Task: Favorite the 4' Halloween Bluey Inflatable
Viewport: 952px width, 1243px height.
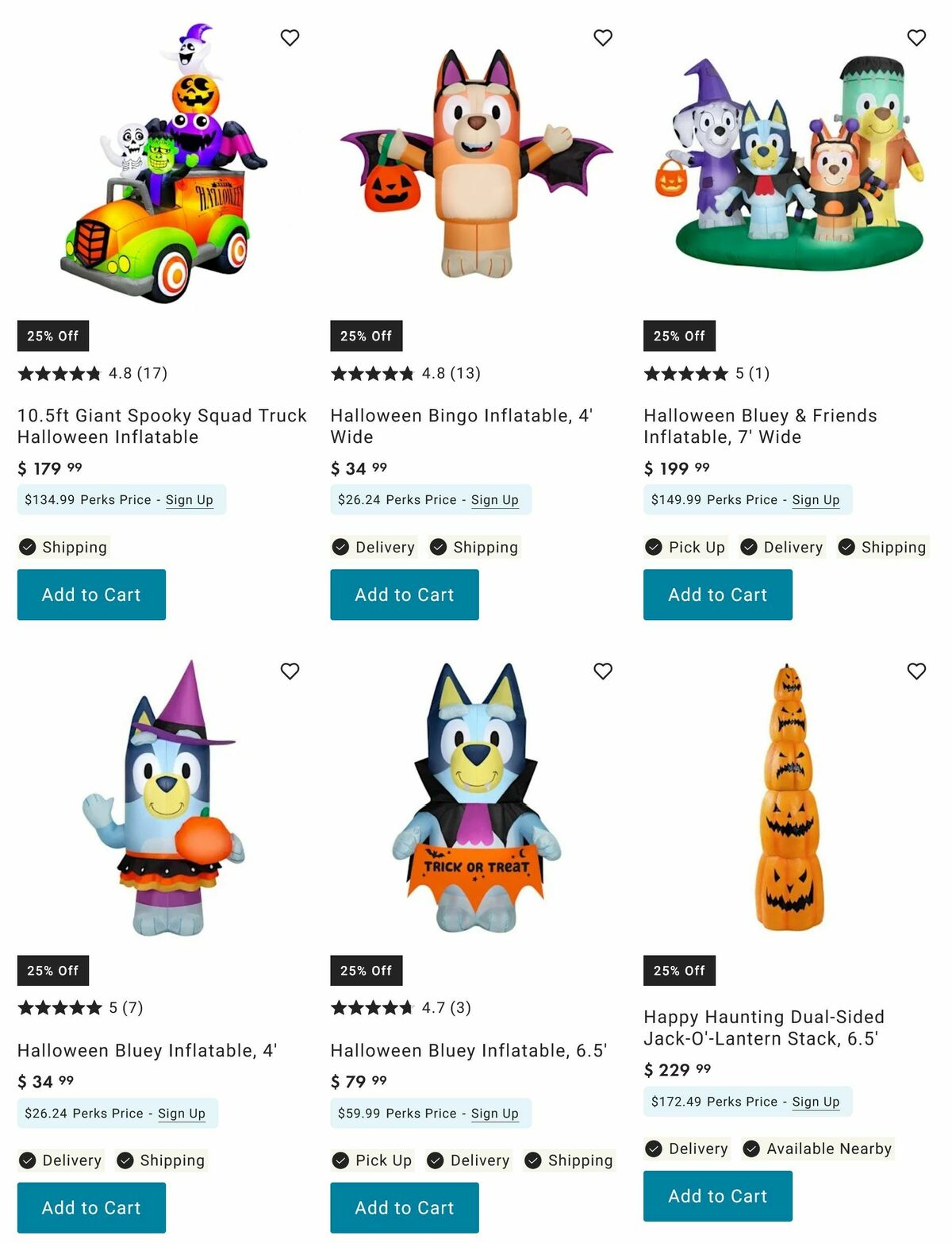Action: pyautogui.click(x=290, y=672)
